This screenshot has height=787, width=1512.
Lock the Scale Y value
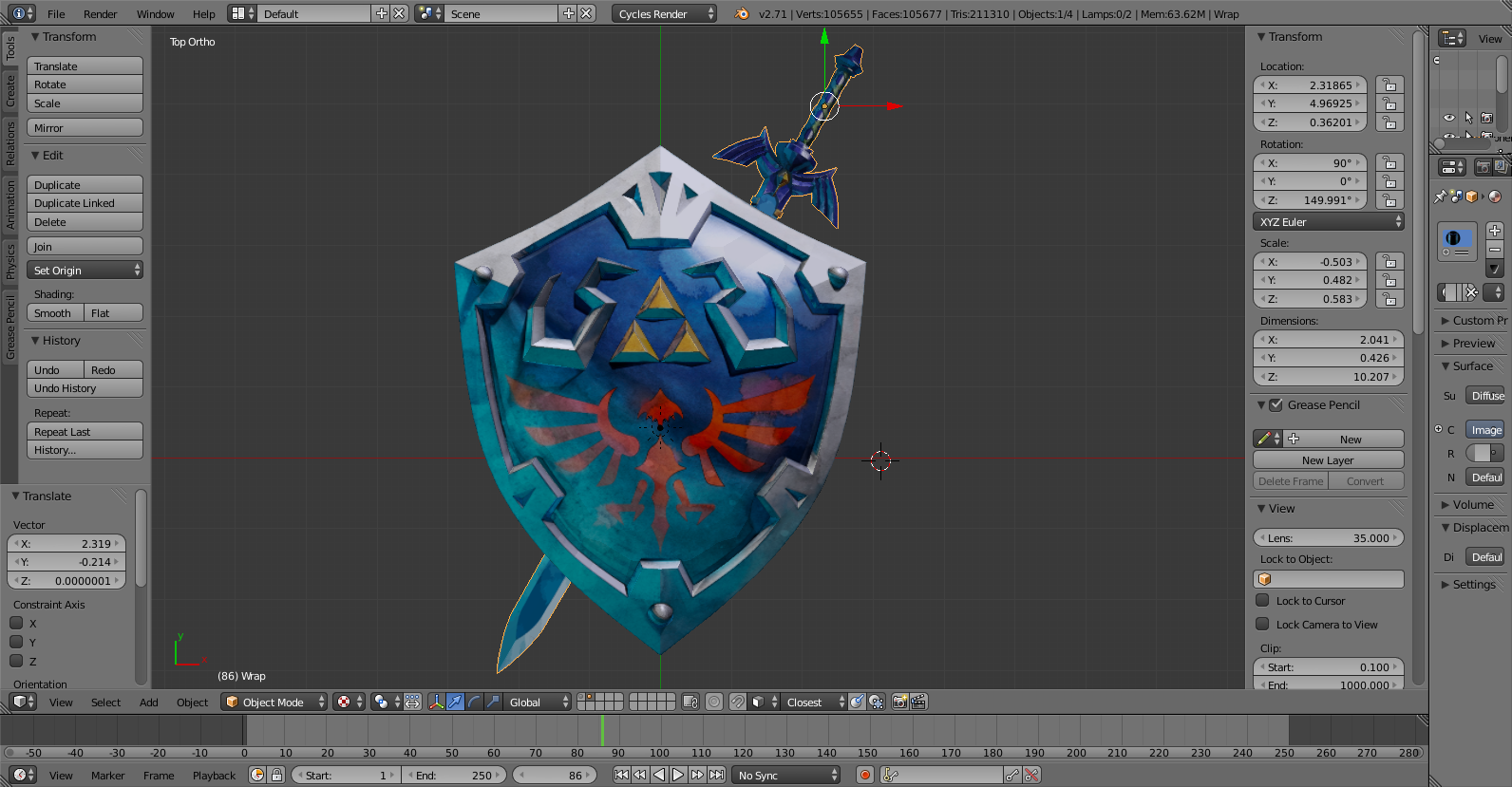[1389, 280]
